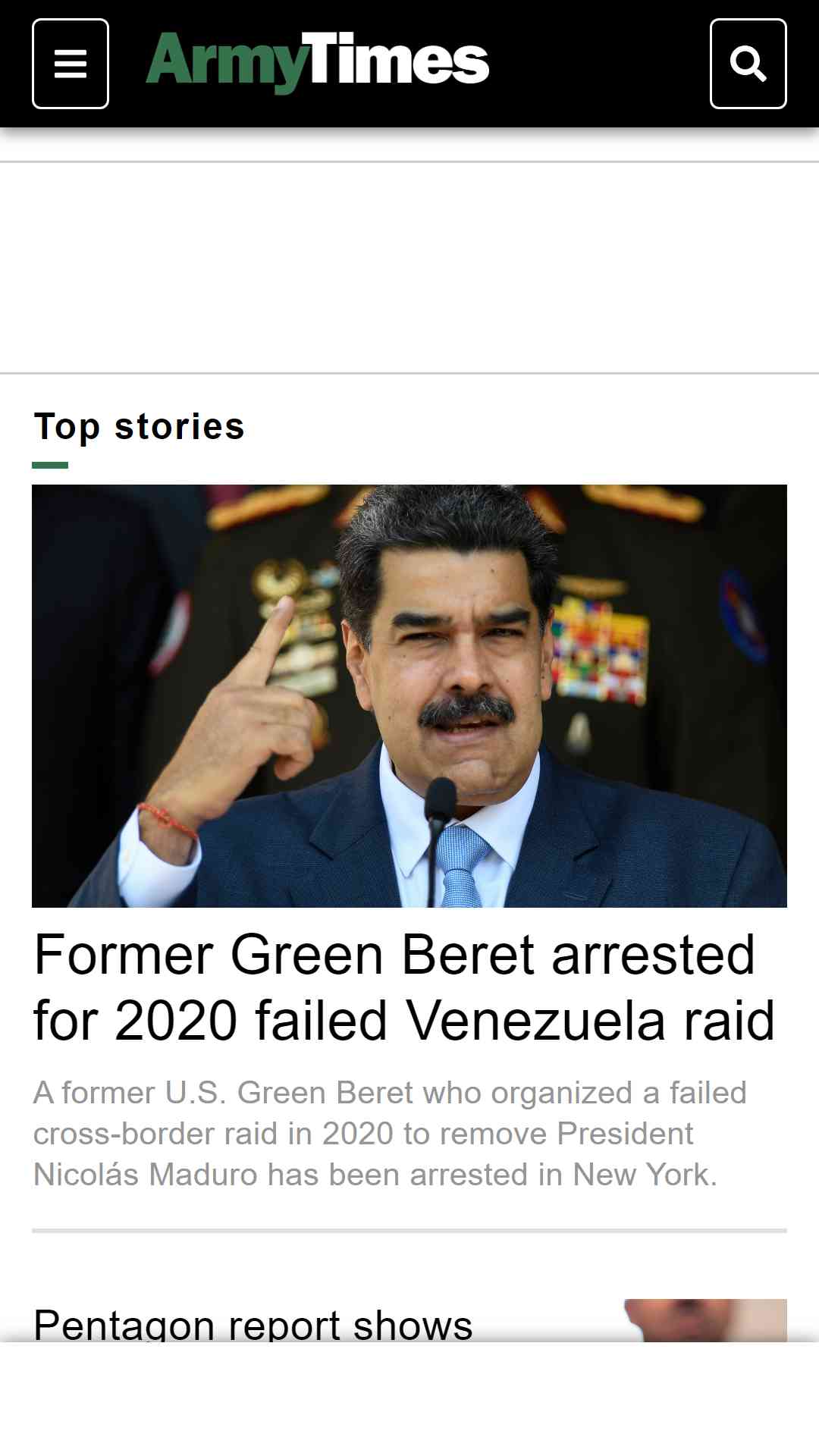
Task: Open site search via magnifier icon
Action: coord(748,64)
